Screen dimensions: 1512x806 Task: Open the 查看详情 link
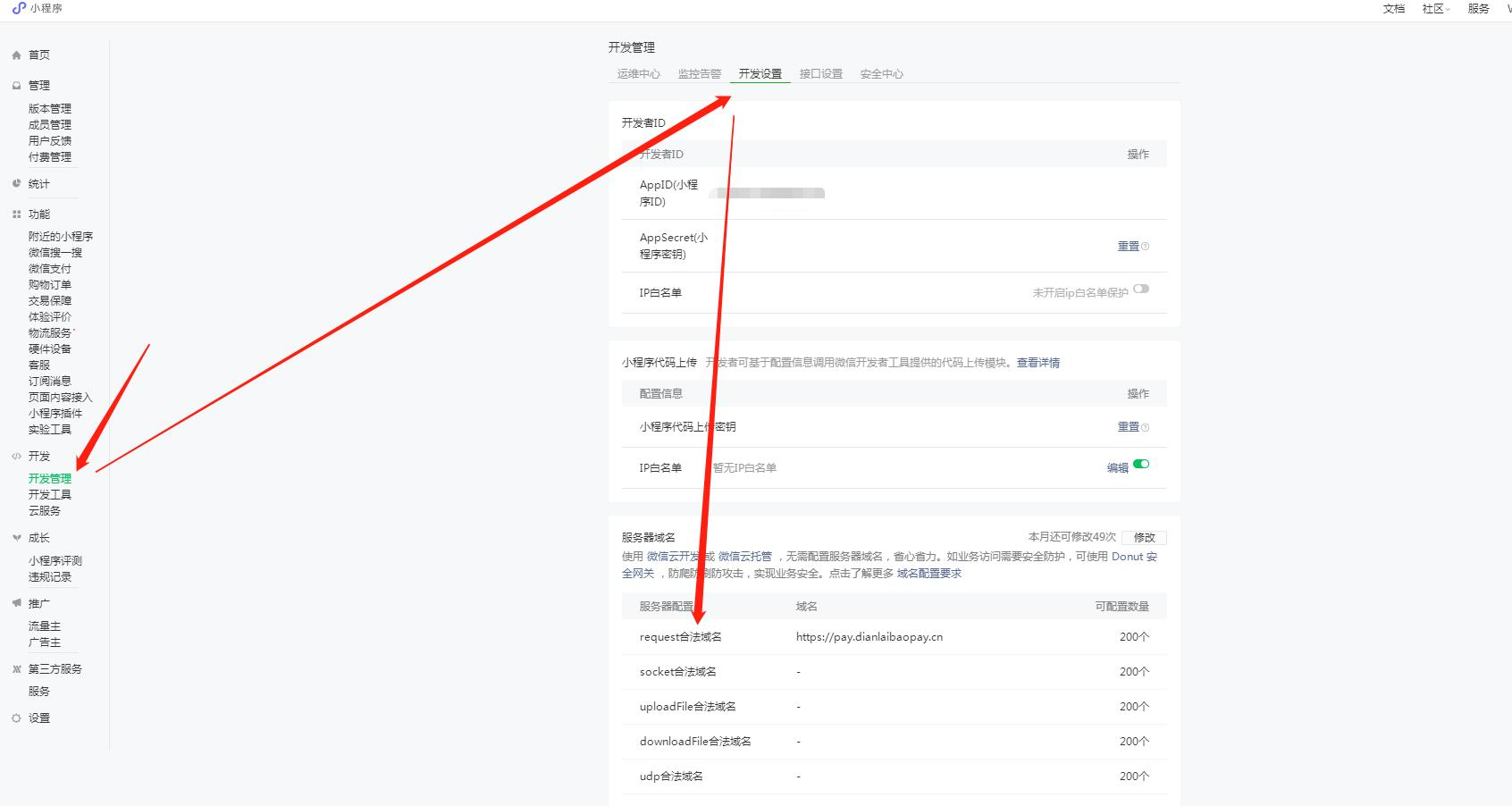1037,363
